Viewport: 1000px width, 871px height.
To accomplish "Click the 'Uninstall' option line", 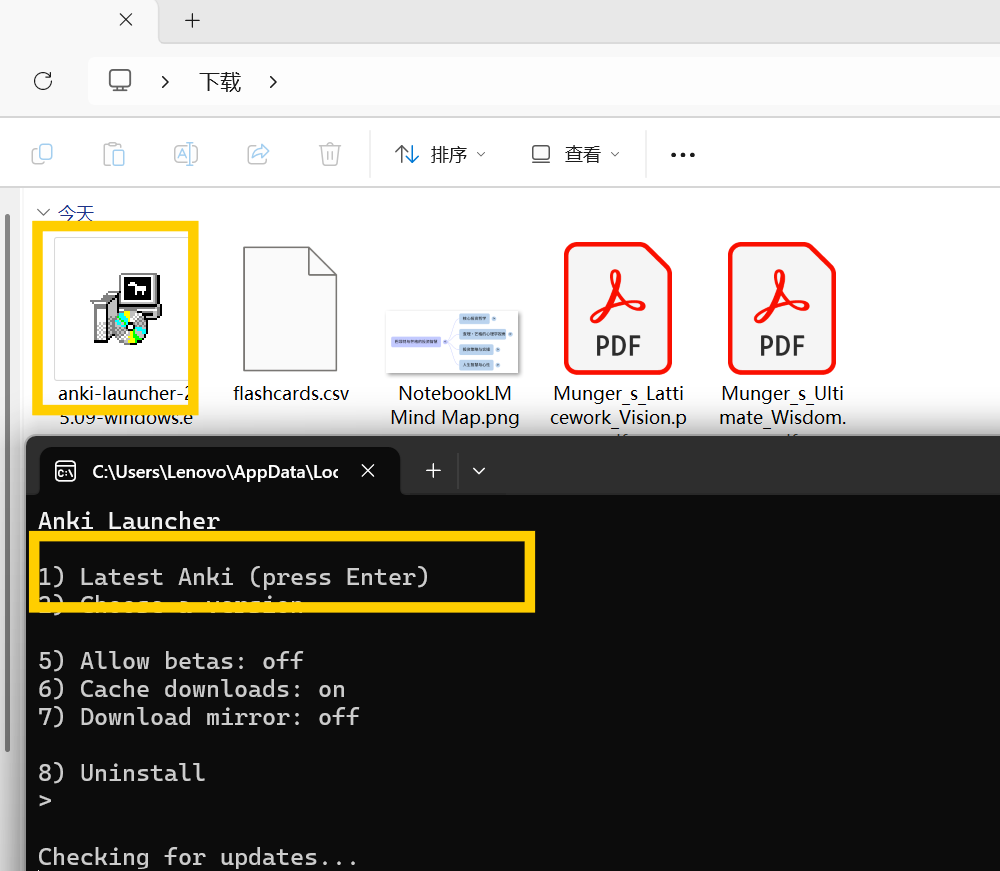I will (121, 773).
